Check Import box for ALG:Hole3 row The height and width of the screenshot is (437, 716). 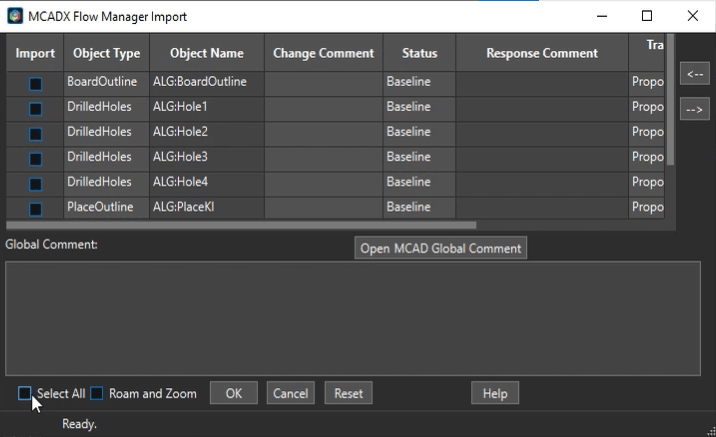click(35, 159)
